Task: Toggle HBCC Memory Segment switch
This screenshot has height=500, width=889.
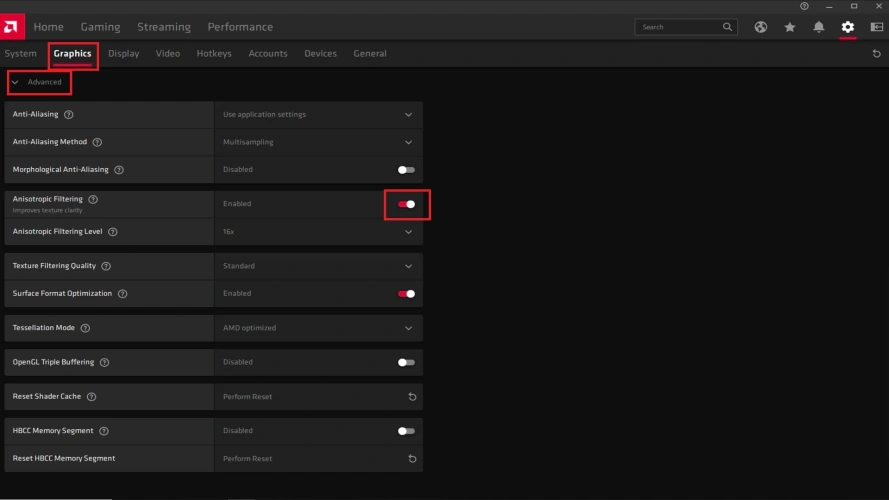Action: click(x=406, y=431)
